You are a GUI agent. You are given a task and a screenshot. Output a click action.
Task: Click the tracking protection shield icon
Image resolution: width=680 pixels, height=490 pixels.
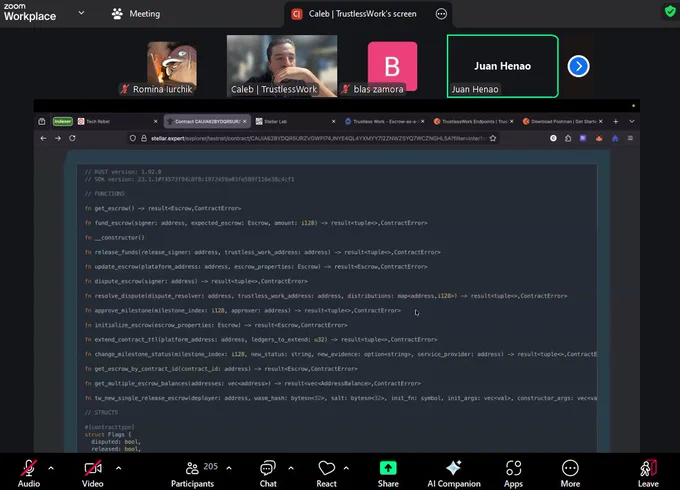click(x=133, y=138)
